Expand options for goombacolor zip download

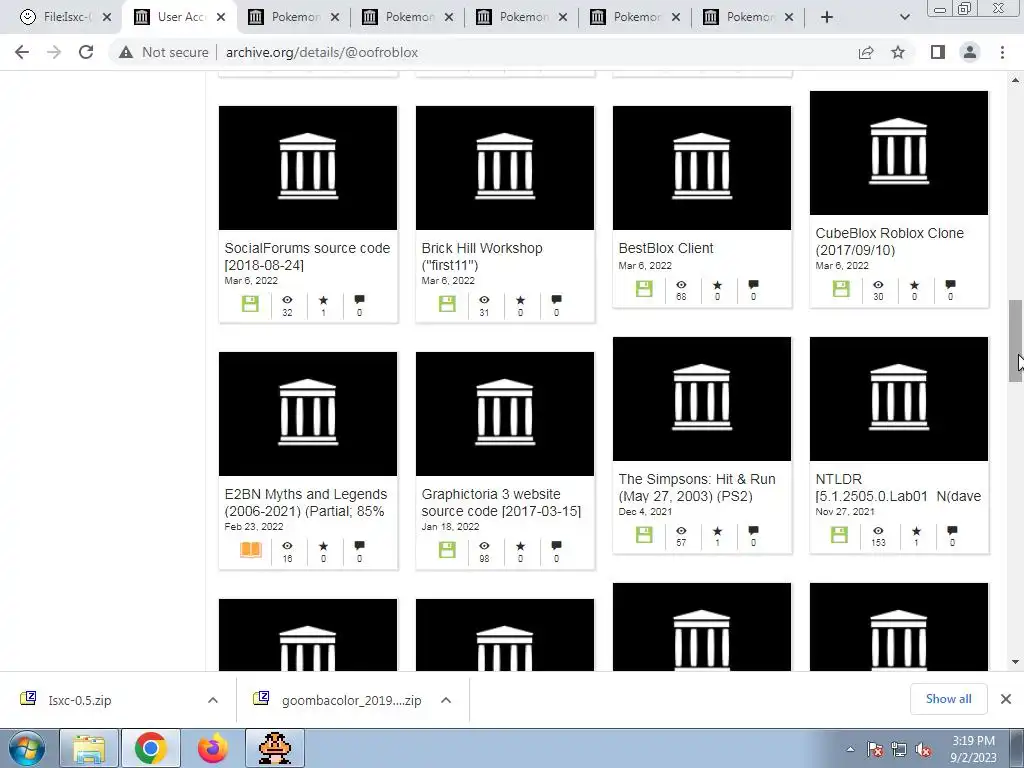[446, 700]
